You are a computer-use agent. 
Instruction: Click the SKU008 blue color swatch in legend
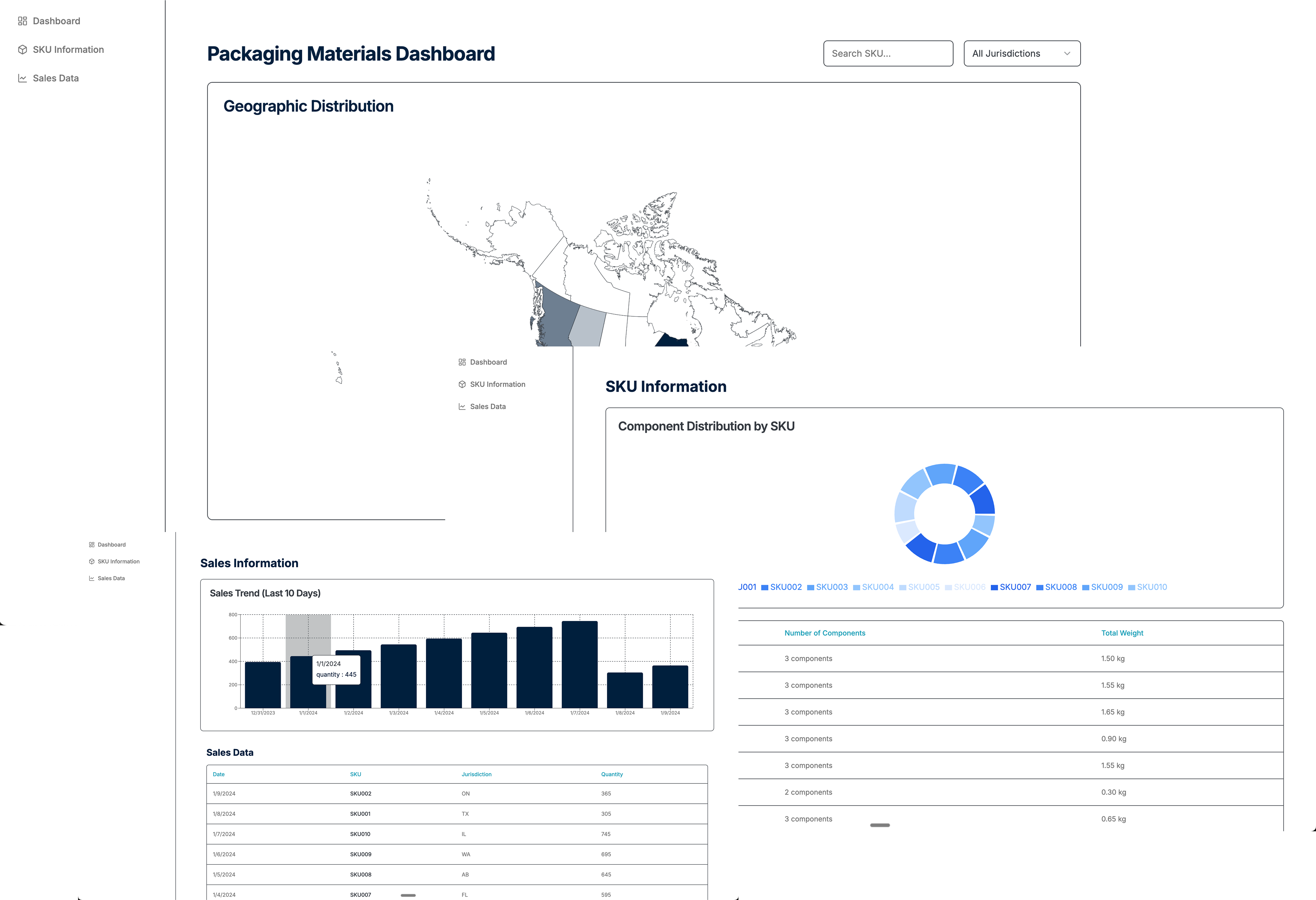(1040, 587)
